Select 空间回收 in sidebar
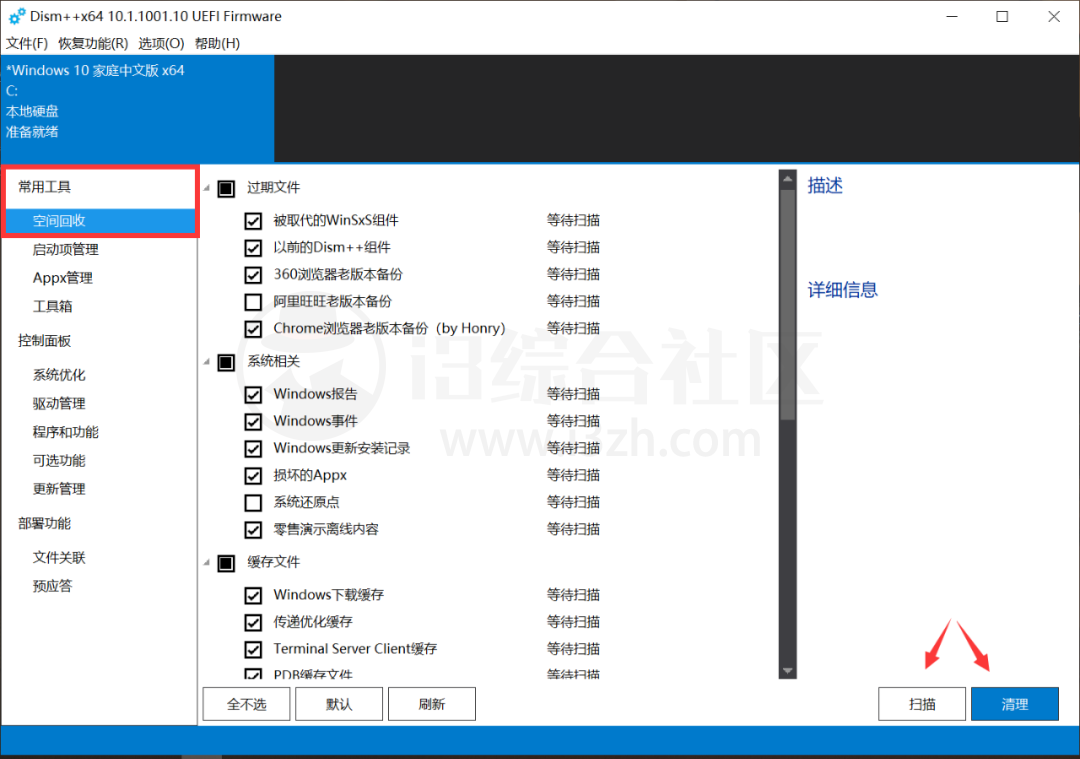1080x759 pixels. [x=101, y=221]
